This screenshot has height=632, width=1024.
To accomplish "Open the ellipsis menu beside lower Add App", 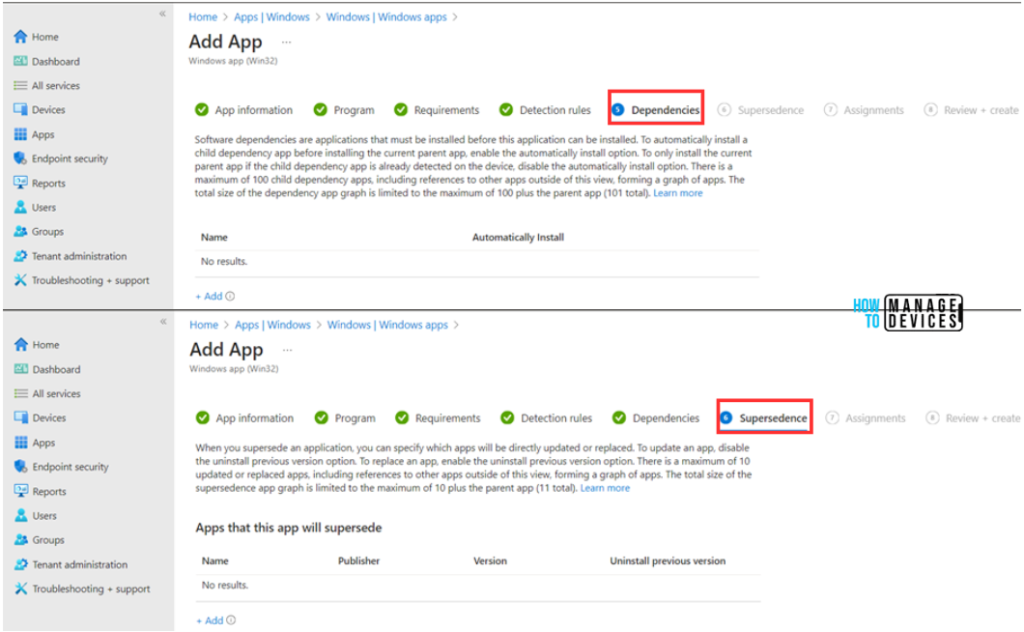I will pos(287,350).
